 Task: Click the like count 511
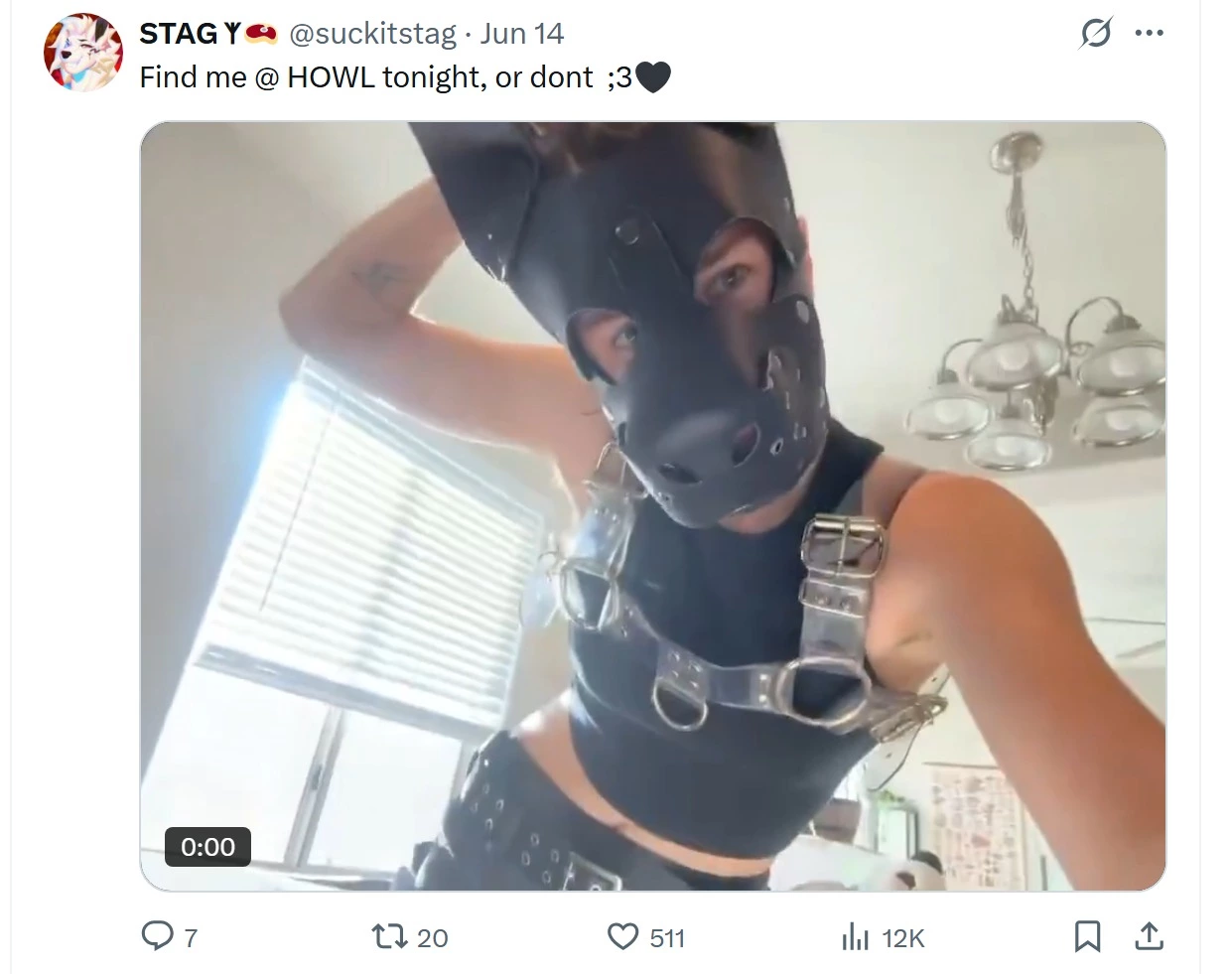(x=667, y=938)
